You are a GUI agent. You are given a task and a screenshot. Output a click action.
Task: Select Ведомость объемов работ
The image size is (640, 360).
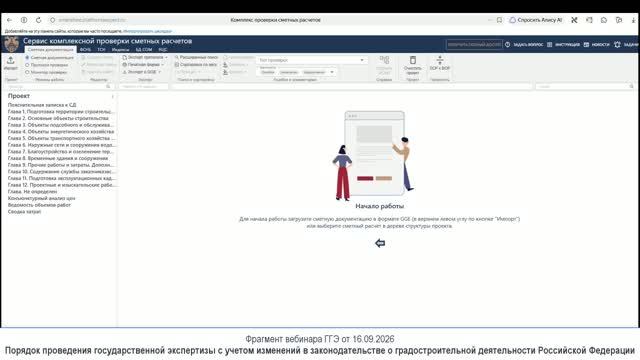(x=39, y=205)
